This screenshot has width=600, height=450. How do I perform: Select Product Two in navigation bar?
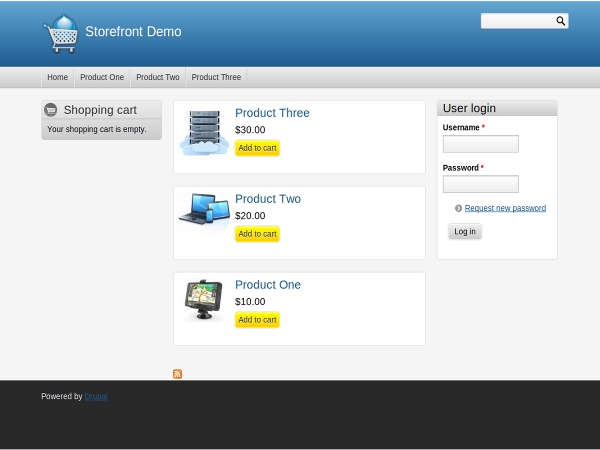[x=157, y=77]
